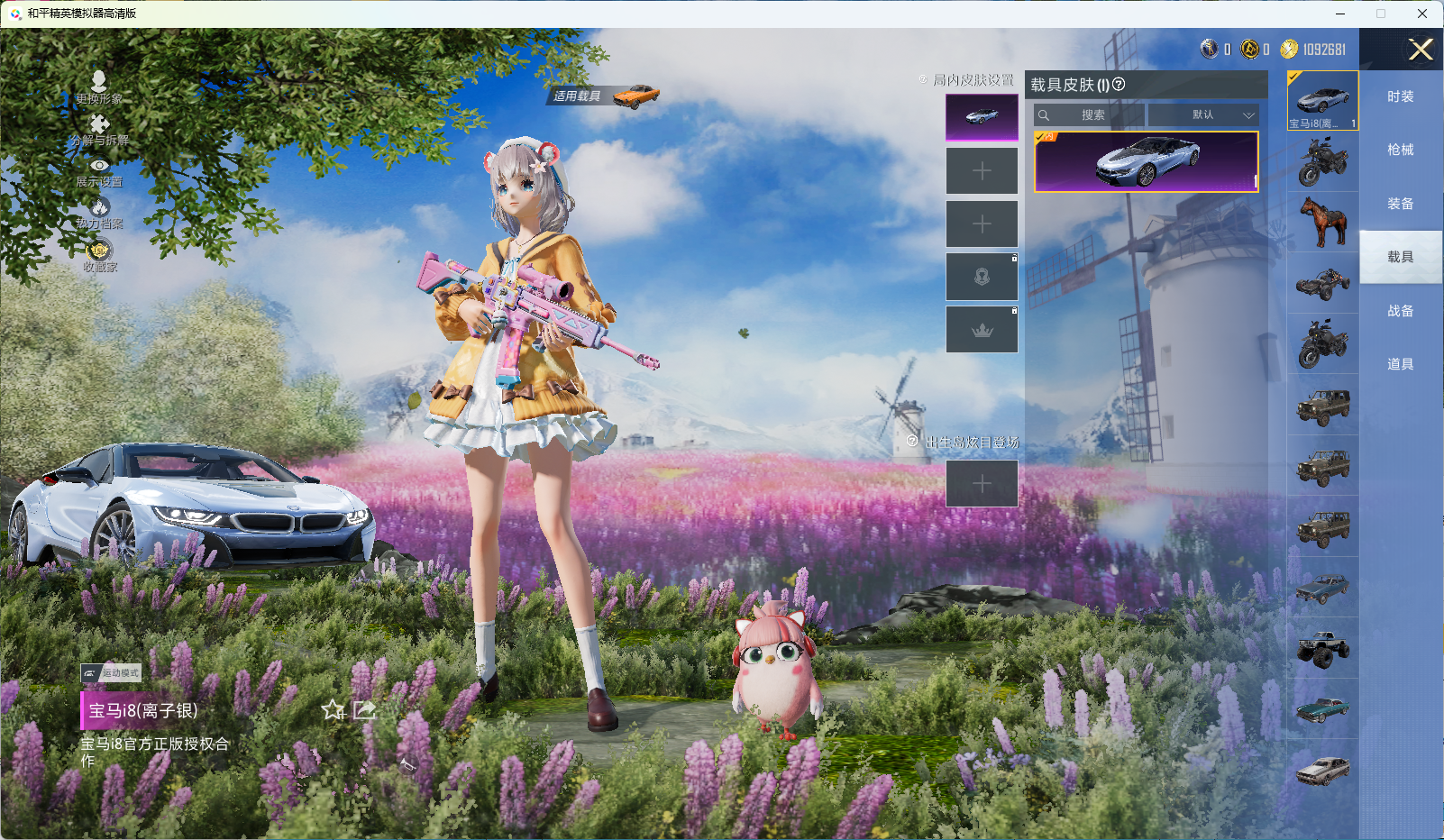Image resolution: width=1444 pixels, height=840 pixels.
Task: Click the 搜索 search field
Action: [x=1091, y=115]
